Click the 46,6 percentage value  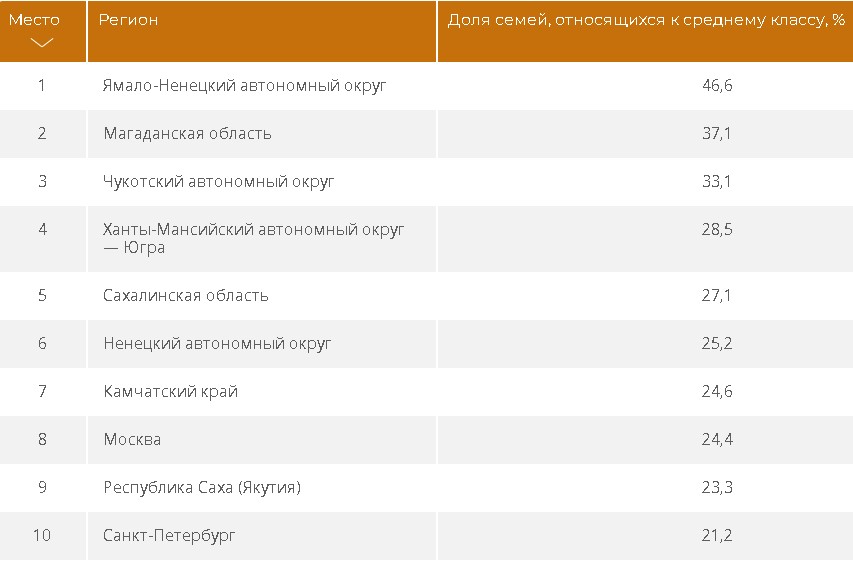[x=717, y=86]
